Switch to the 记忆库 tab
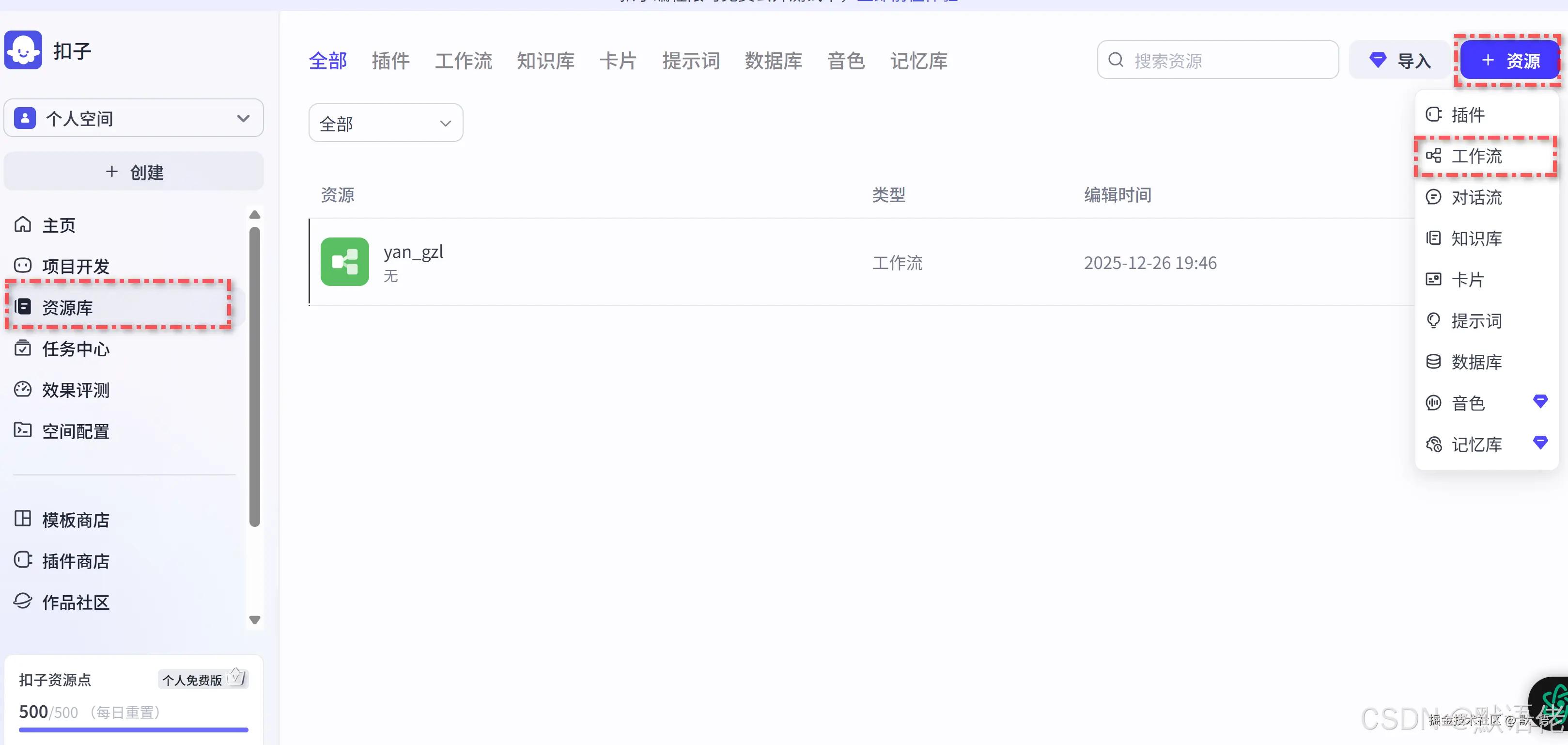This screenshot has width=1568, height=745. (919, 60)
